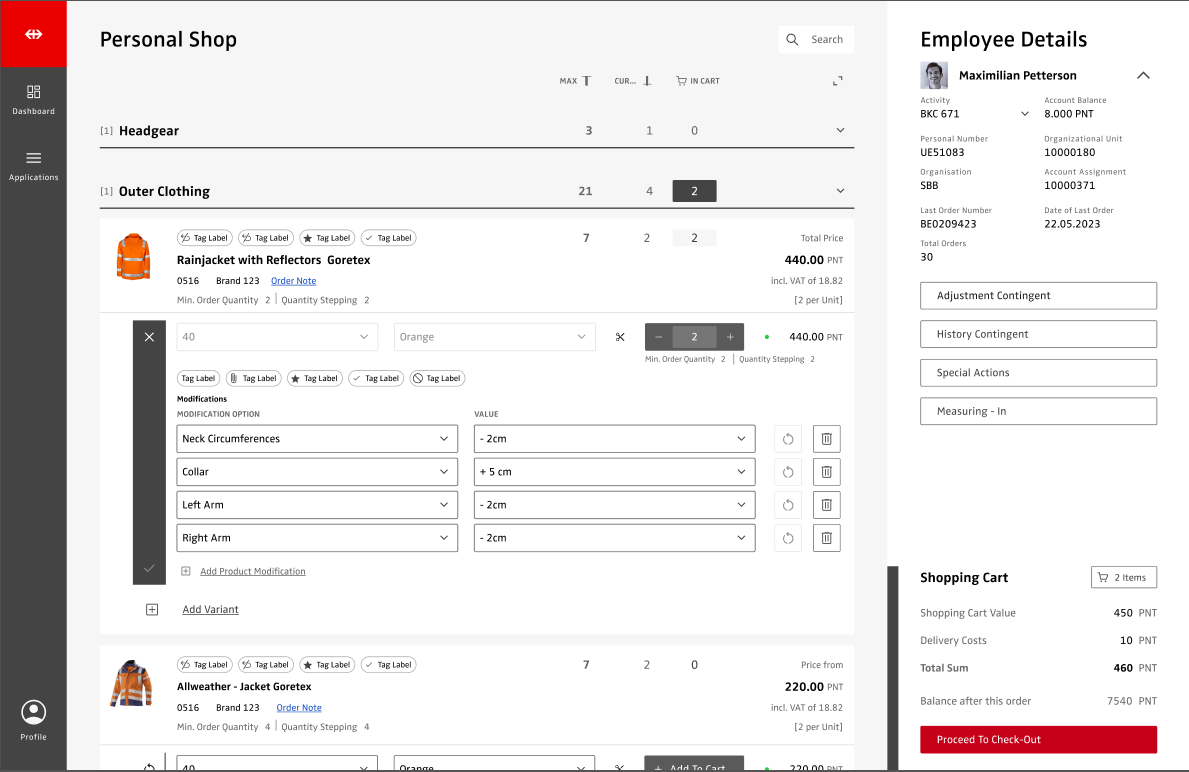Open the Left Arm modification option dropdown
Viewport: 1189px width, 772px height.
click(317, 505)
